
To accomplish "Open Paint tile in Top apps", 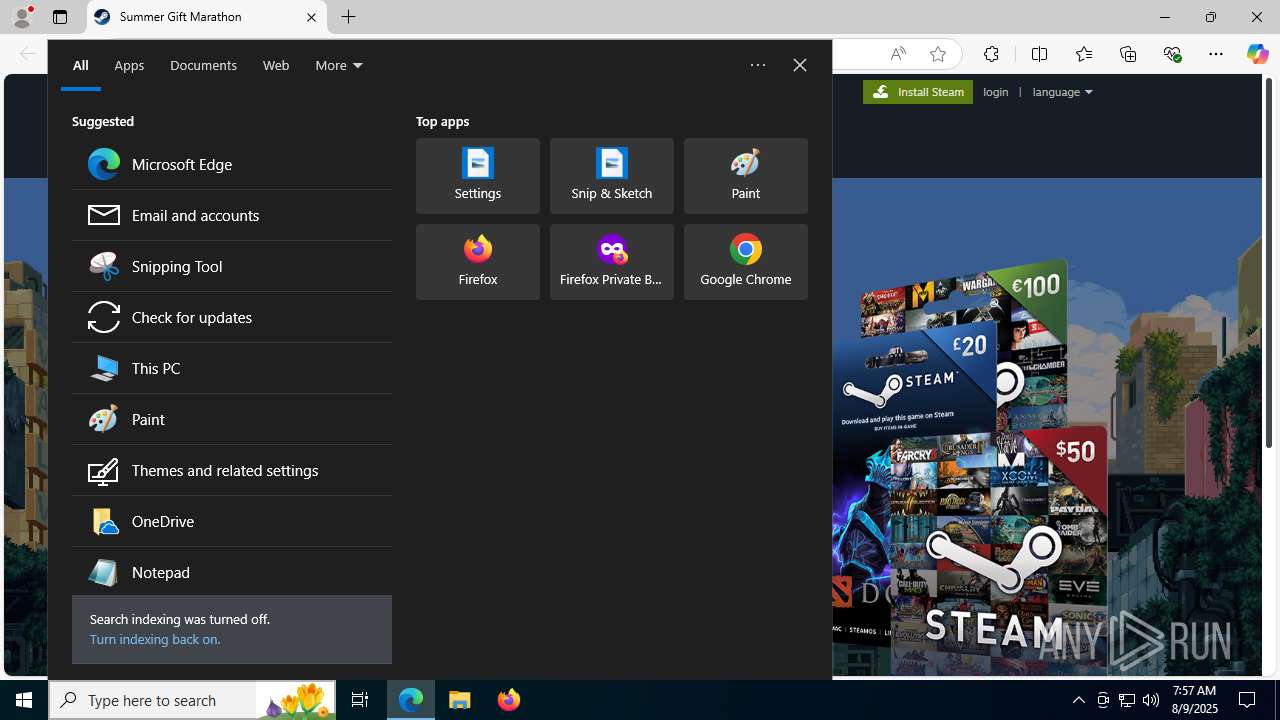I will coord(746,176).
